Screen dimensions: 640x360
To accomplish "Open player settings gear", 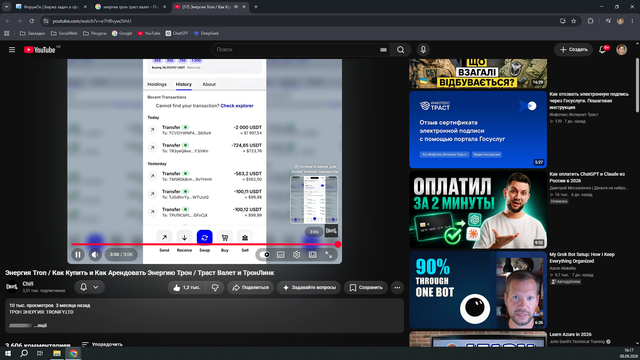I will (x=297, y=255).
